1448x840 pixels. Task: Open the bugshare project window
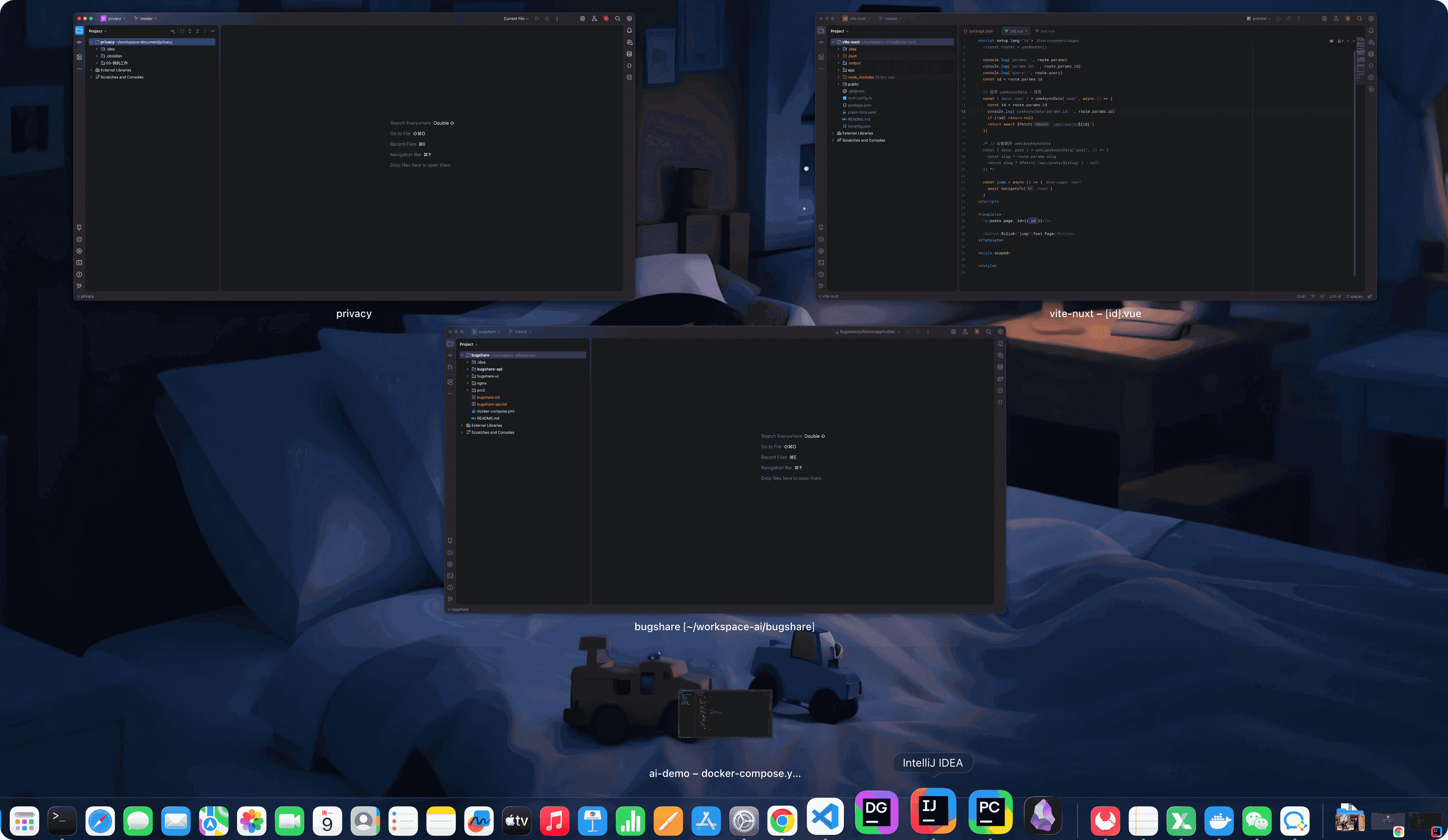pos(724,469)
